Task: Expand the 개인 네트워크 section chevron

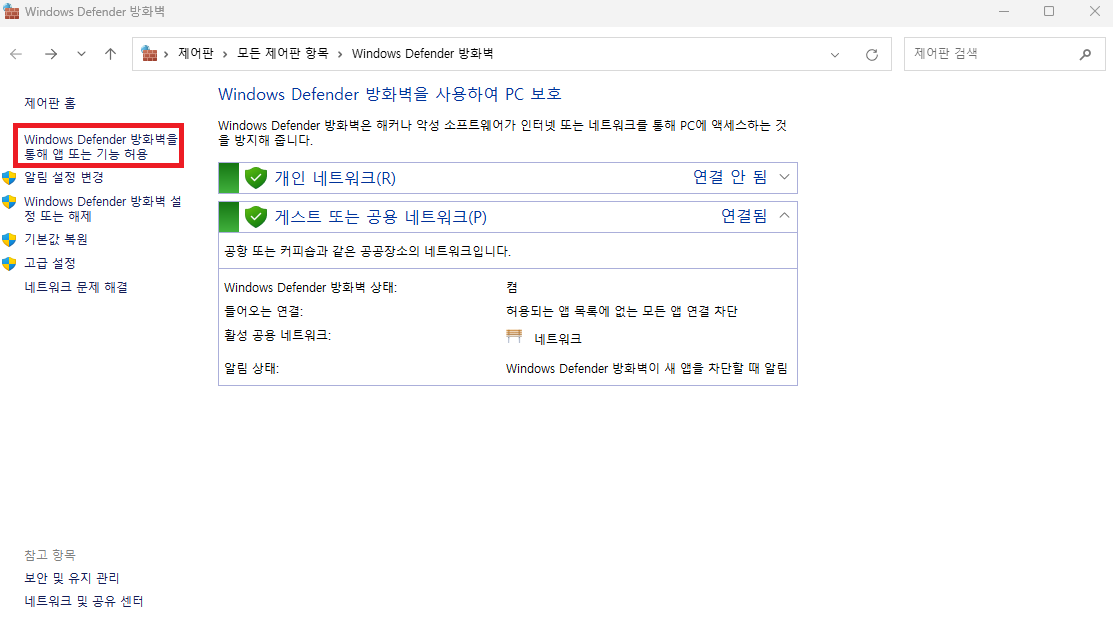Action: point(784,177)
